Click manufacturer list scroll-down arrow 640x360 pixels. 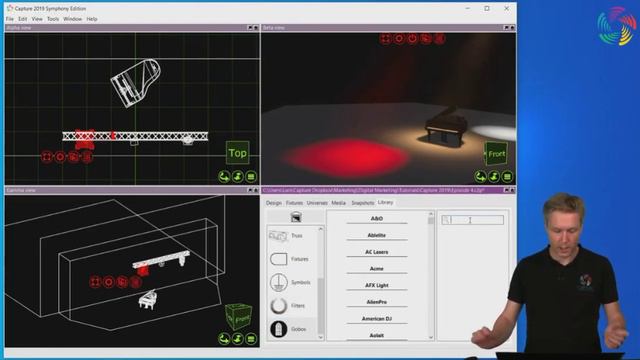(x=431, y=337)
